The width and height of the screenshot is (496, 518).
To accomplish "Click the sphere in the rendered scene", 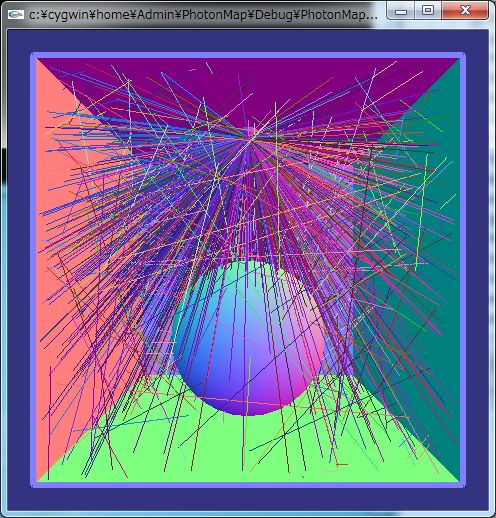I will 248,338.
